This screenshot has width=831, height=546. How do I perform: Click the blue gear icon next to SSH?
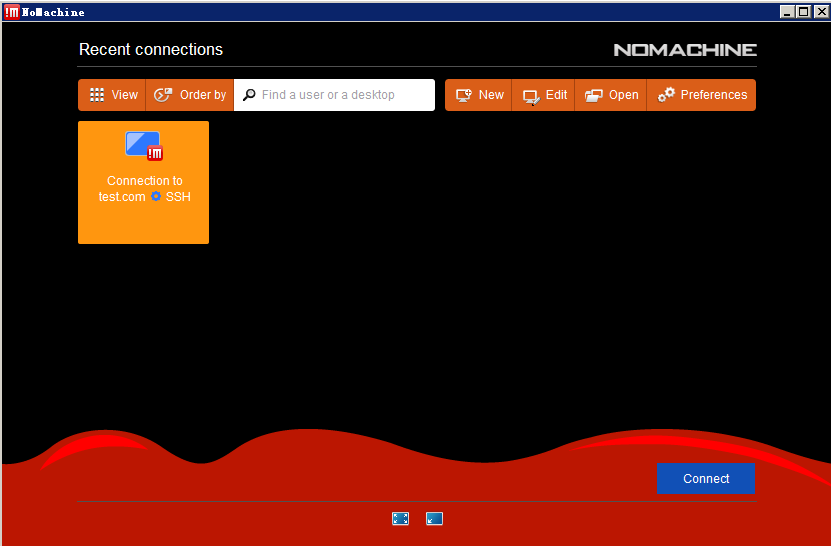click(x=156, y=196)
